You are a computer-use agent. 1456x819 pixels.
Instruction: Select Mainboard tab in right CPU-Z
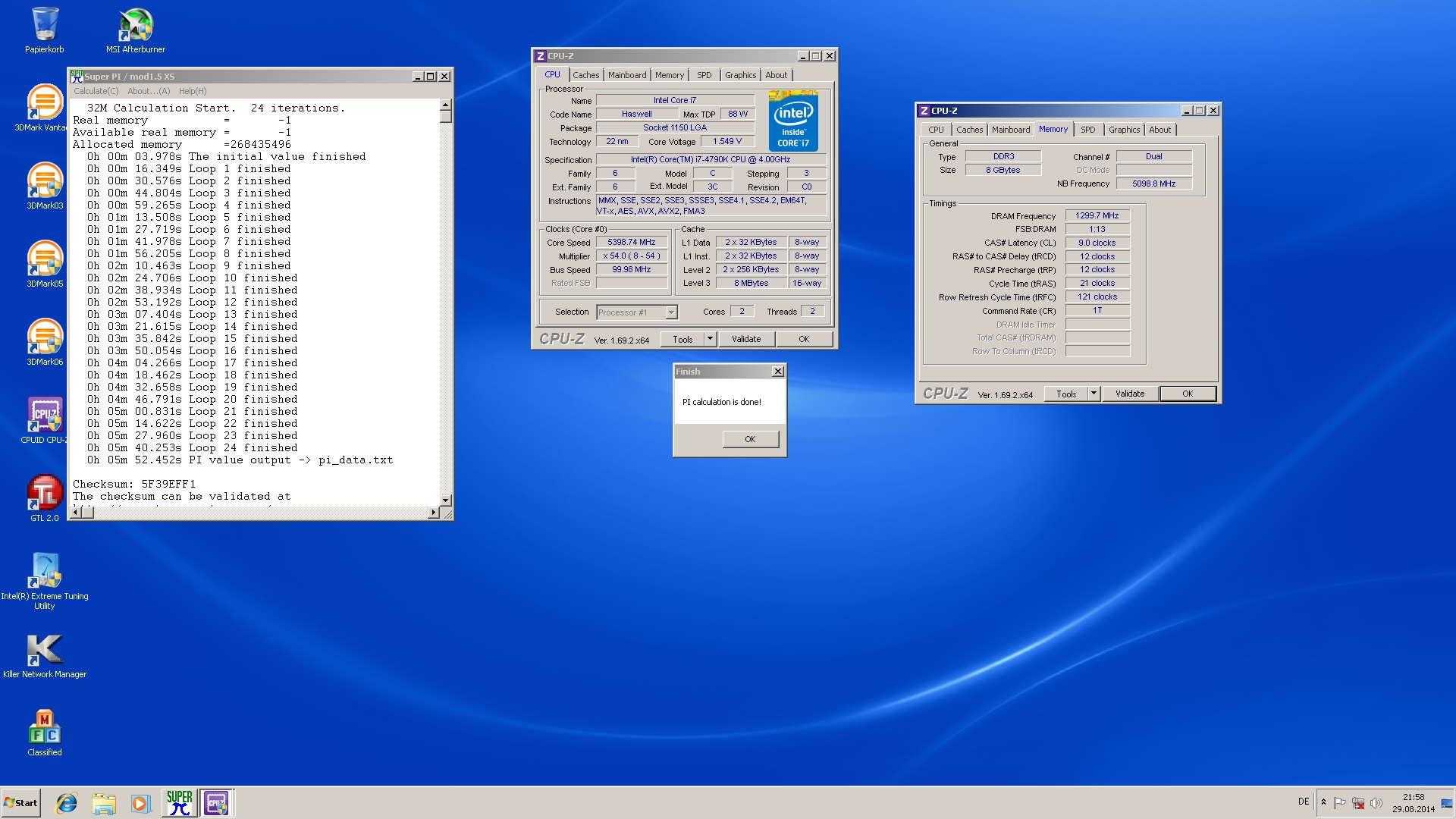[1011, 130]
